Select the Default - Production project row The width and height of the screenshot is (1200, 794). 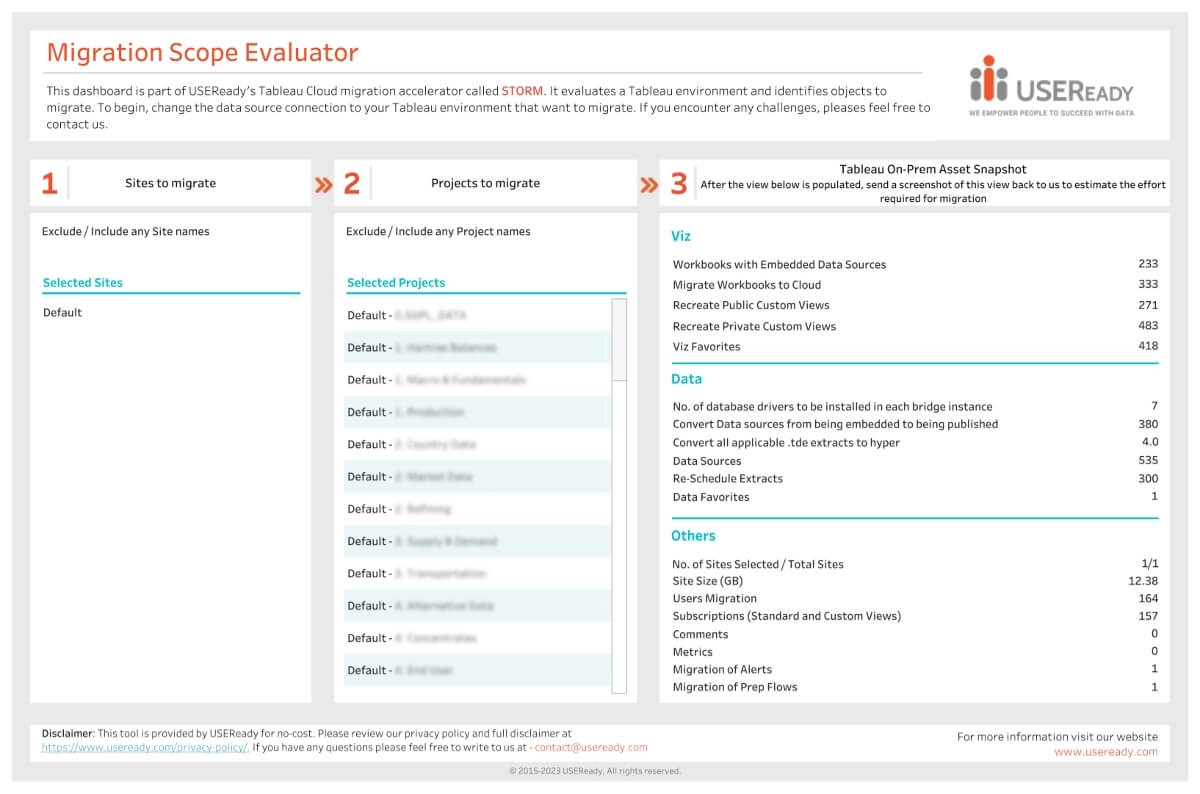[478, 412]
